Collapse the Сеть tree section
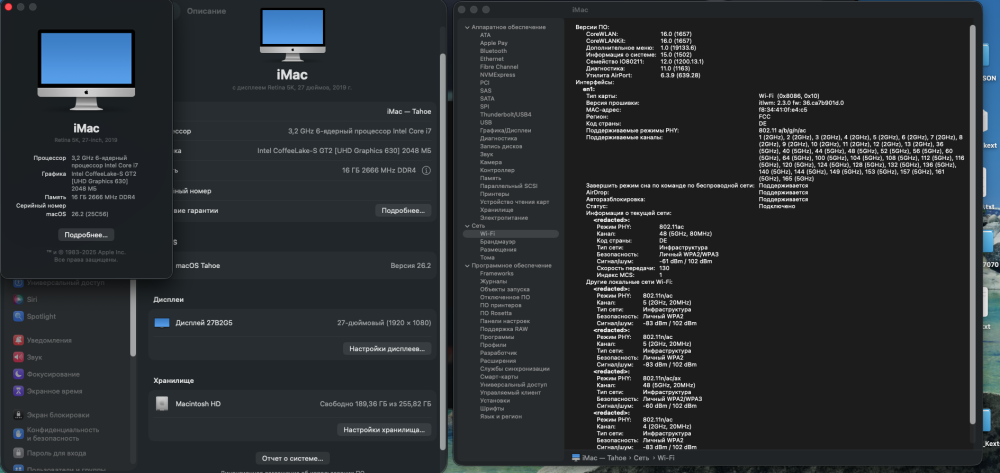Image resolution: width=1000 pixels, height=473 pixels. [467, 226]
